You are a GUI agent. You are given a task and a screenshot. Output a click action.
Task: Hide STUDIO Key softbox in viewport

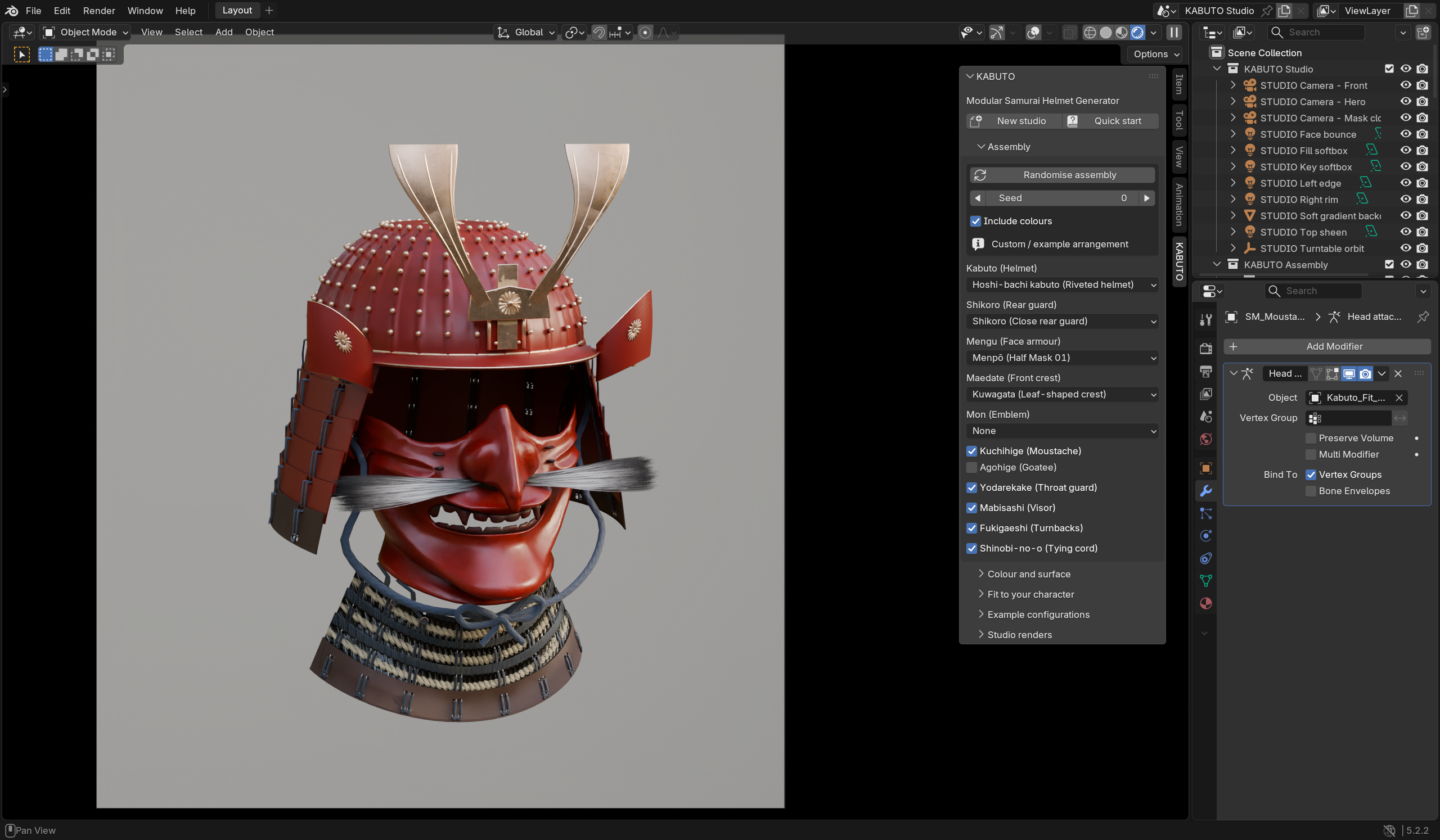(x=1405, y=167)
